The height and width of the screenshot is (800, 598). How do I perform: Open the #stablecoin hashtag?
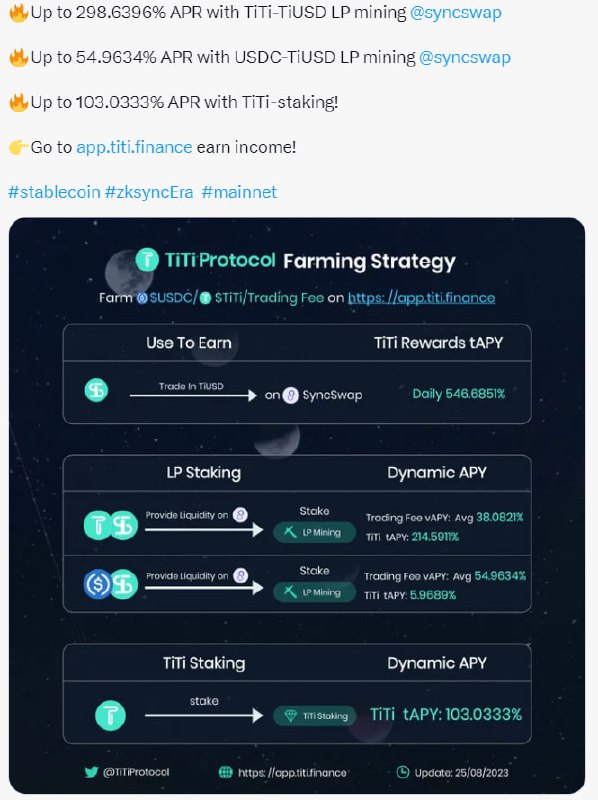coord(55,192)
